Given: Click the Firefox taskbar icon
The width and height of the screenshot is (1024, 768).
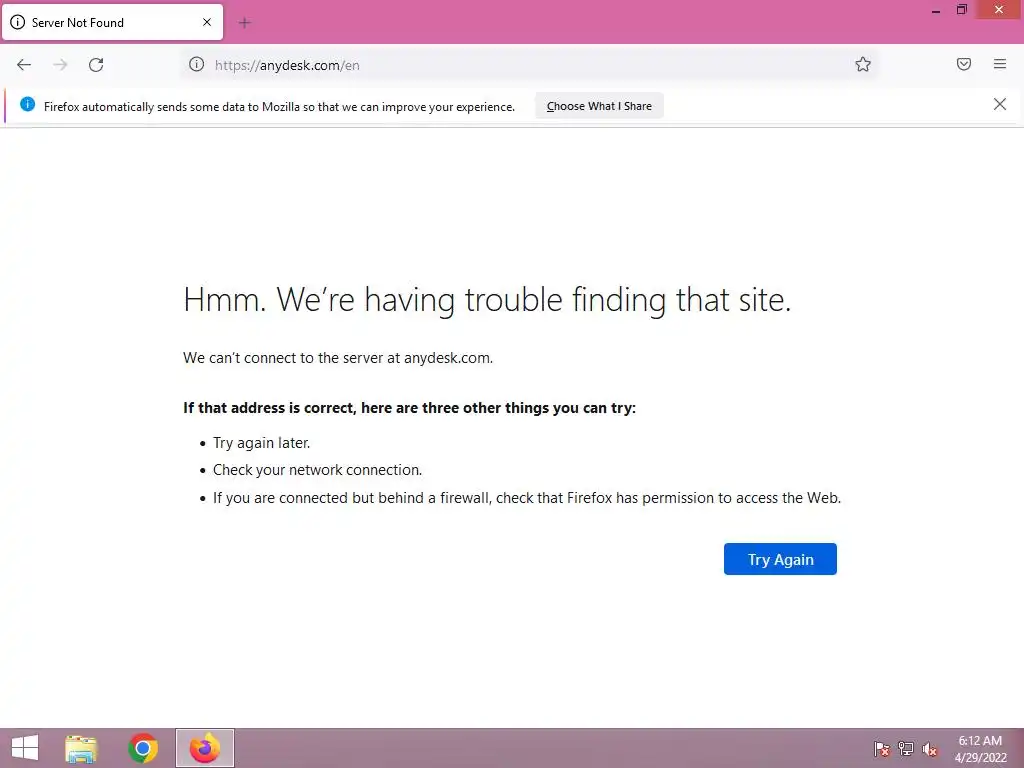Looking at the screenshot, I should 204,748.
